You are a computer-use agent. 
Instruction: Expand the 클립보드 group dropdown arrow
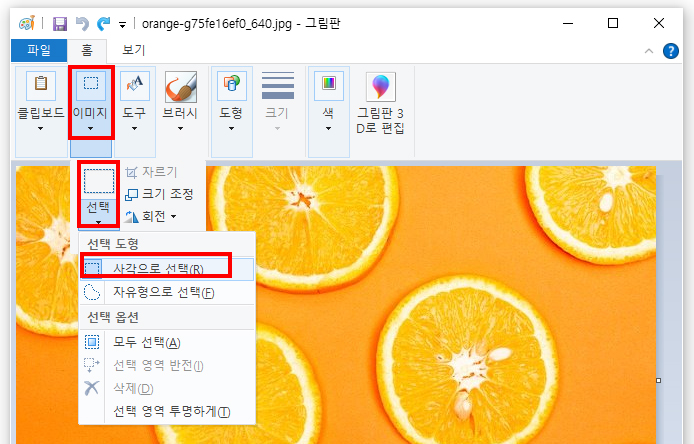[41, 128]
